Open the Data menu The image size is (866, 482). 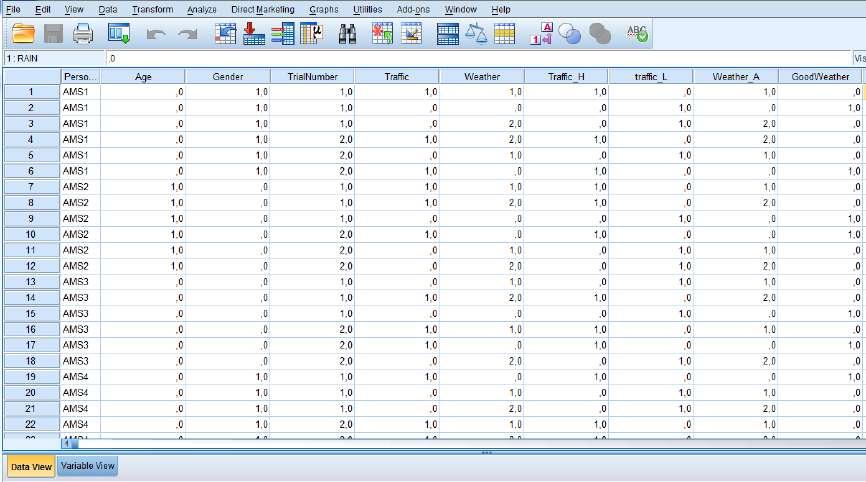click(x=108, y=9)
